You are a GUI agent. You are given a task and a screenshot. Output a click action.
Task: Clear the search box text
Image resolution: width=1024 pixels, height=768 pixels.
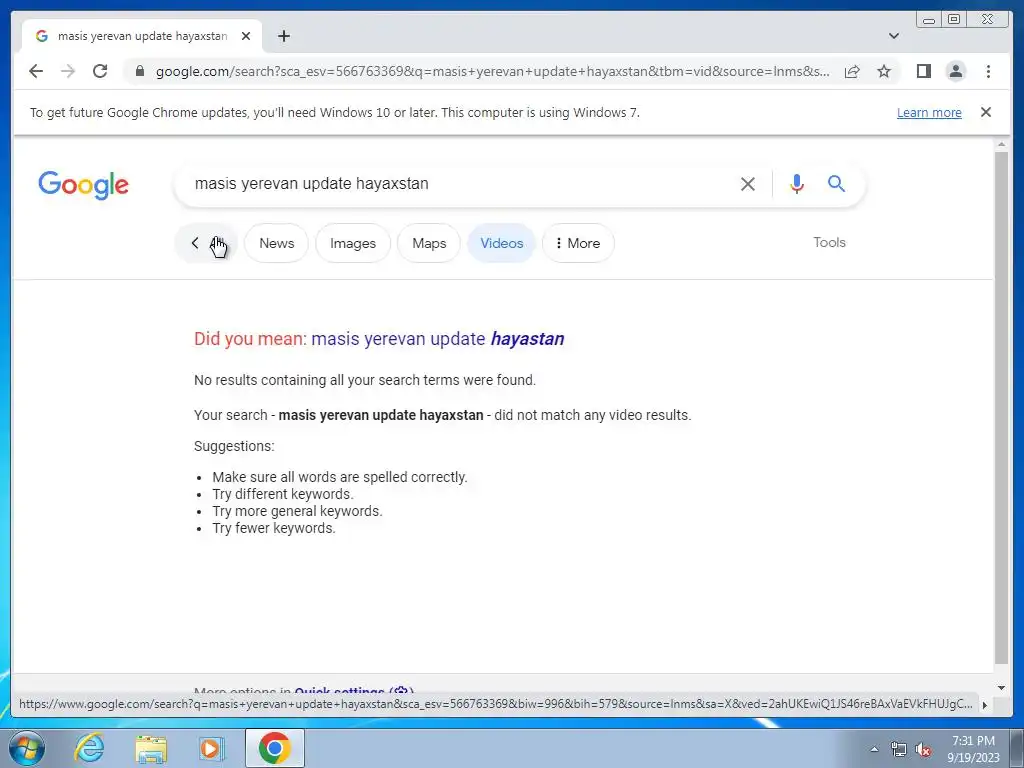(748, 184)
